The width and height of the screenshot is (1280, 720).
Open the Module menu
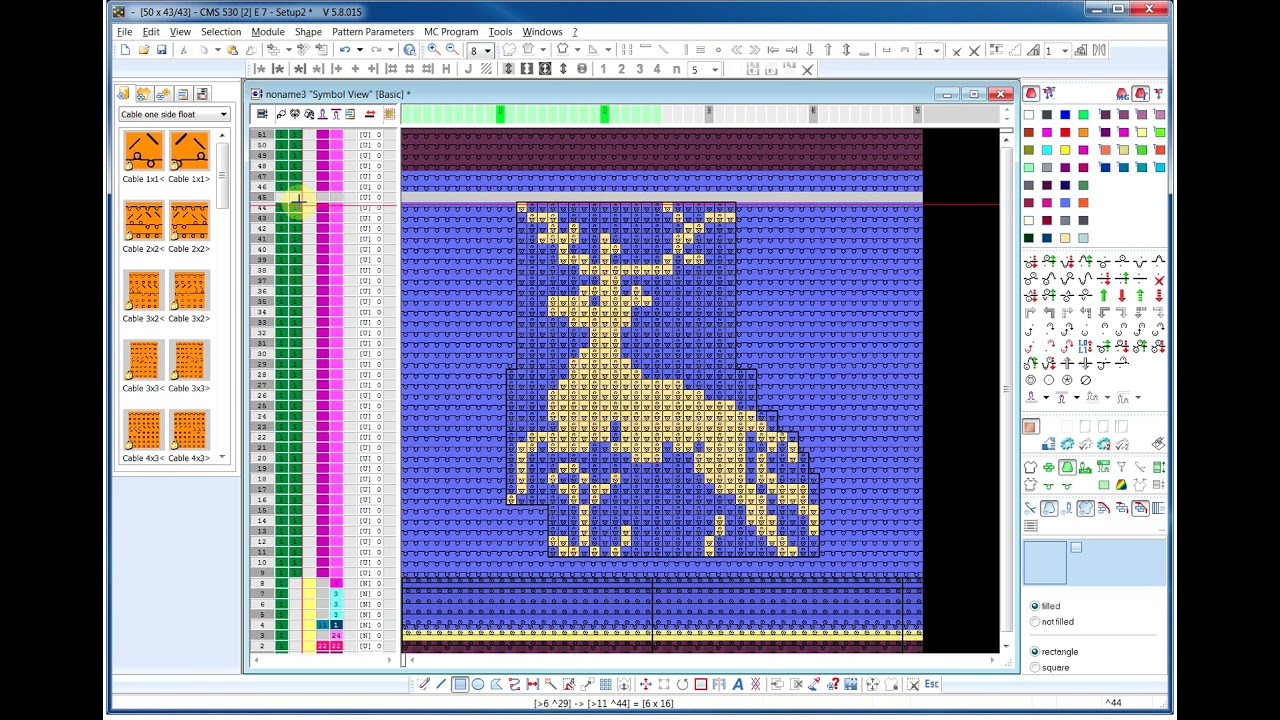268,32
